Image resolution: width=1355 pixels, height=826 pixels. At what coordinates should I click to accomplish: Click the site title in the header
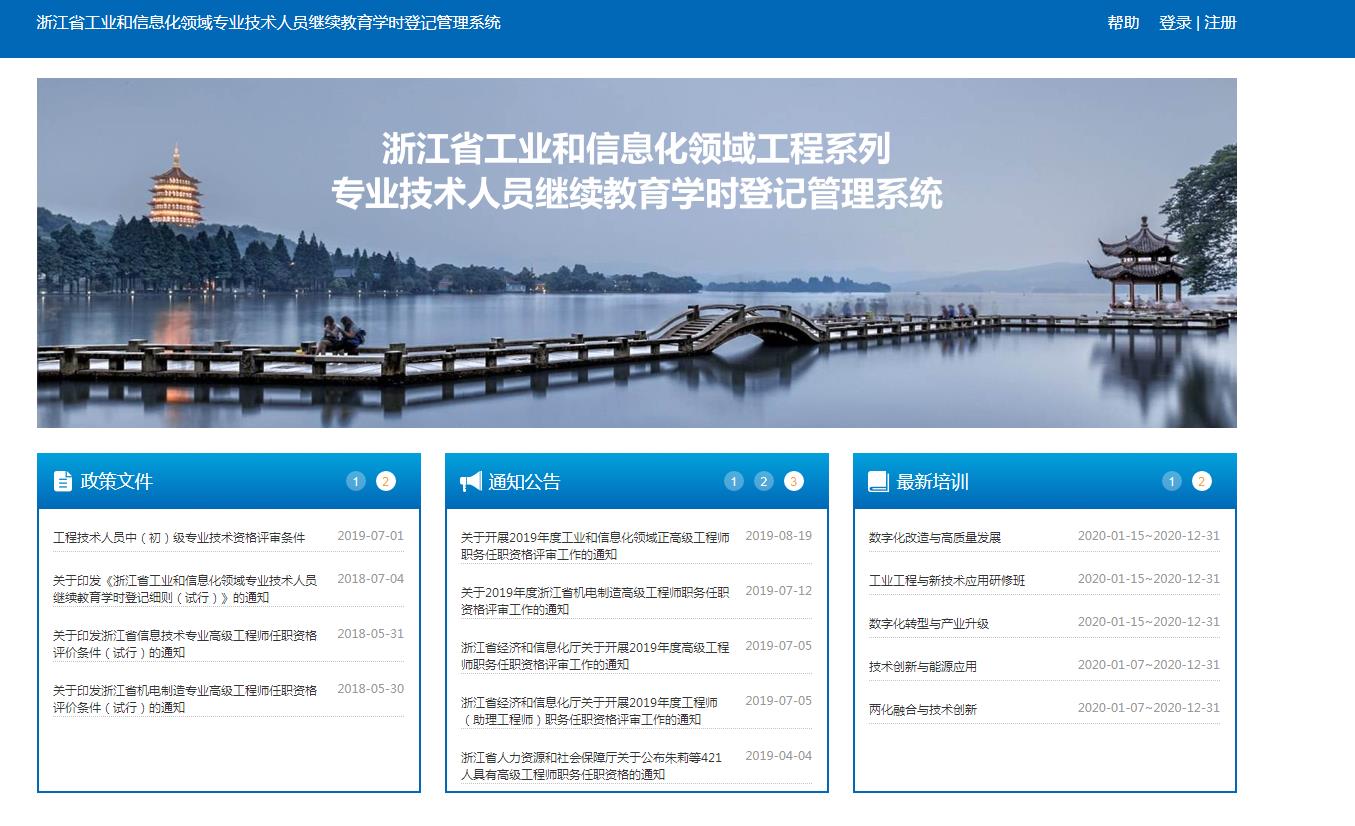269,23
